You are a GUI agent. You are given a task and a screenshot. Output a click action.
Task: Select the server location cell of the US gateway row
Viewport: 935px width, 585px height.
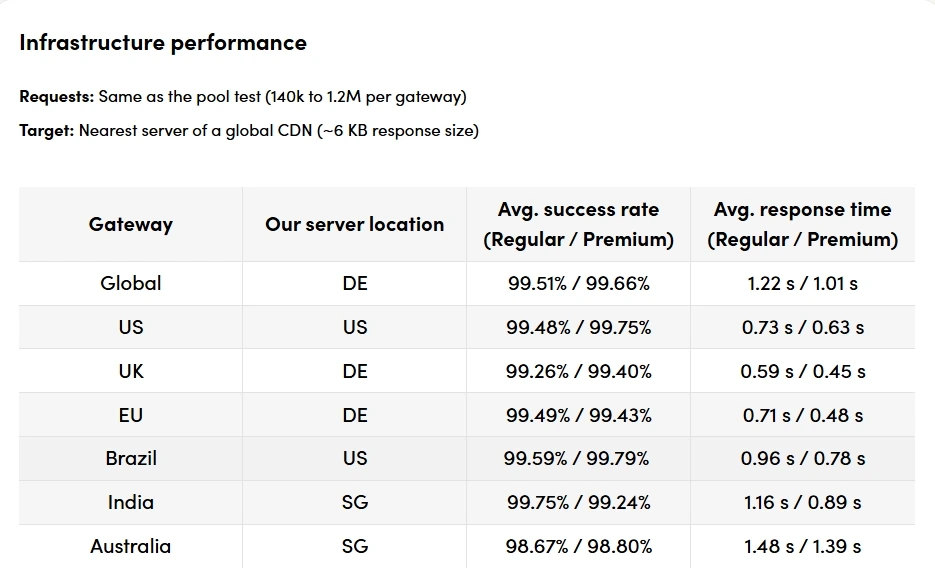(354, 327)
